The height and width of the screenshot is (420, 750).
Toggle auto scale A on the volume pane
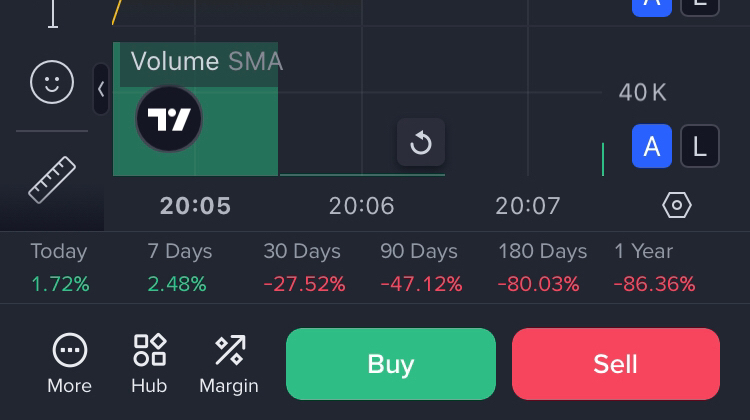click(x=652, y=148)
